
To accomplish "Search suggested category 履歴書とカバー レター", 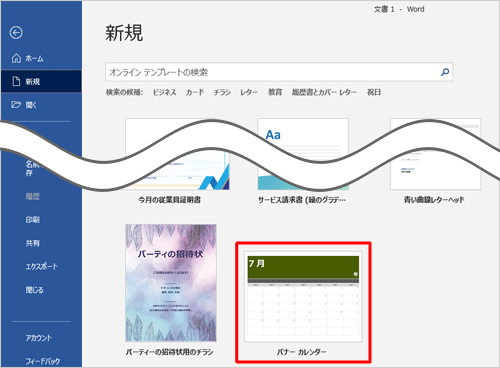I will click(x=324, y=92).
